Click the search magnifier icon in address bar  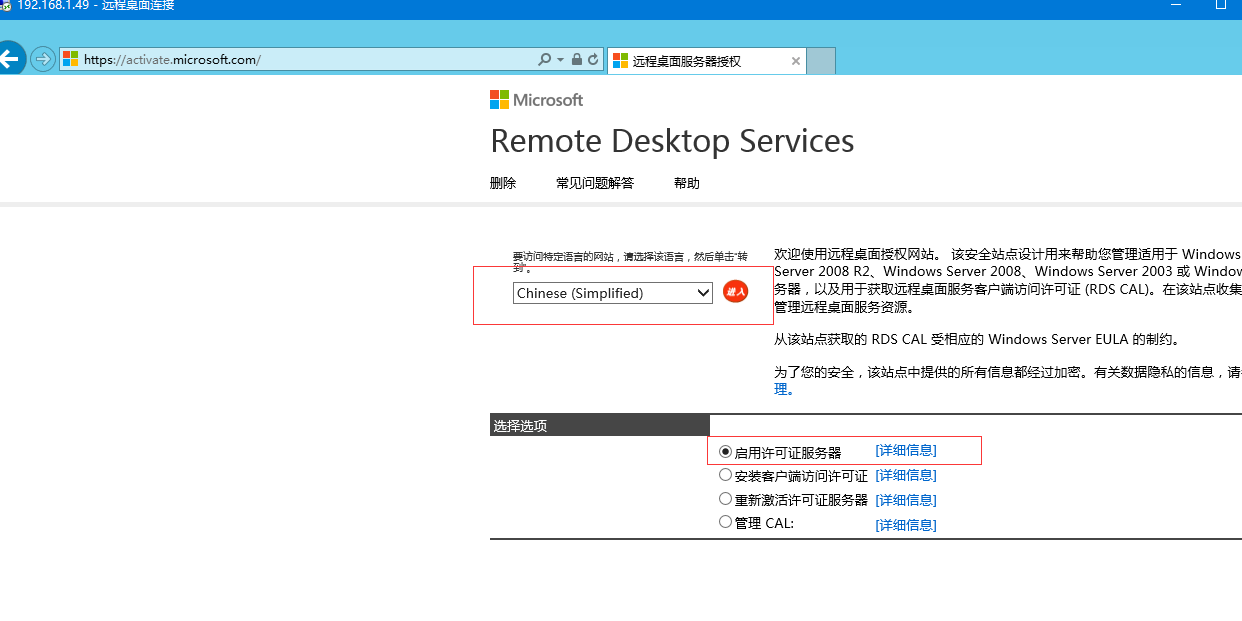(x=544, y=60)
